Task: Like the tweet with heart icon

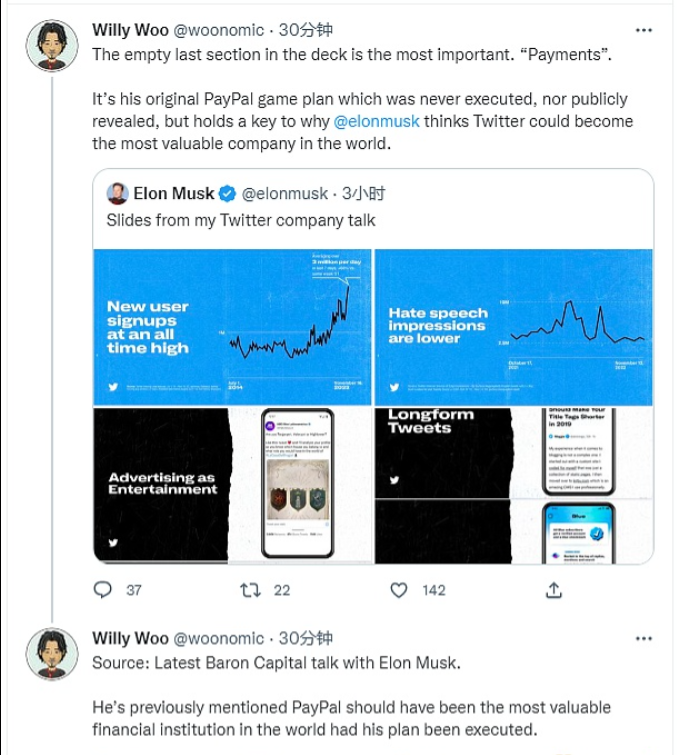Action: (x=400, y=590)
